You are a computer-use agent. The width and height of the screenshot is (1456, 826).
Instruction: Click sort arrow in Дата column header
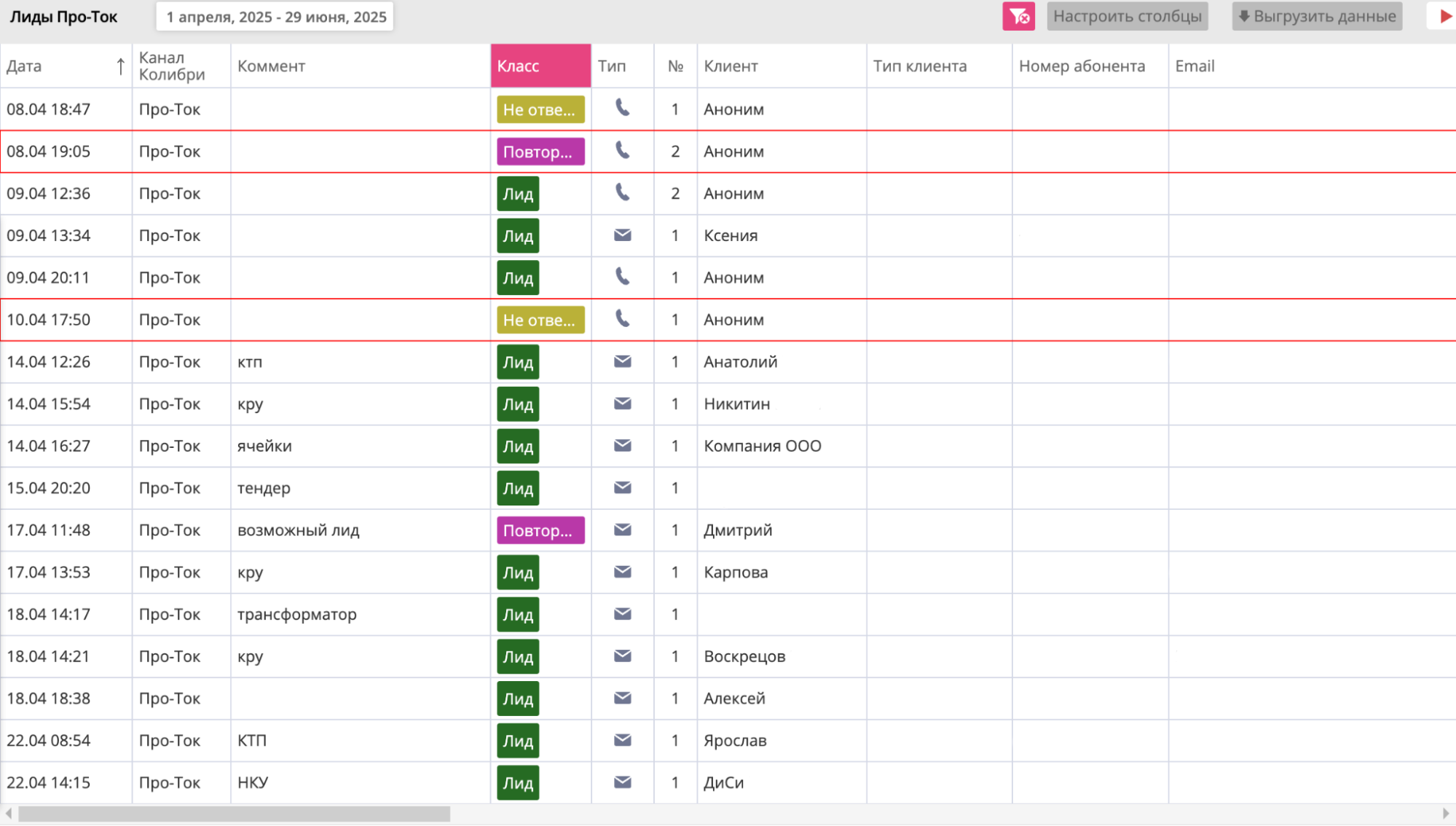pos(120,66)
